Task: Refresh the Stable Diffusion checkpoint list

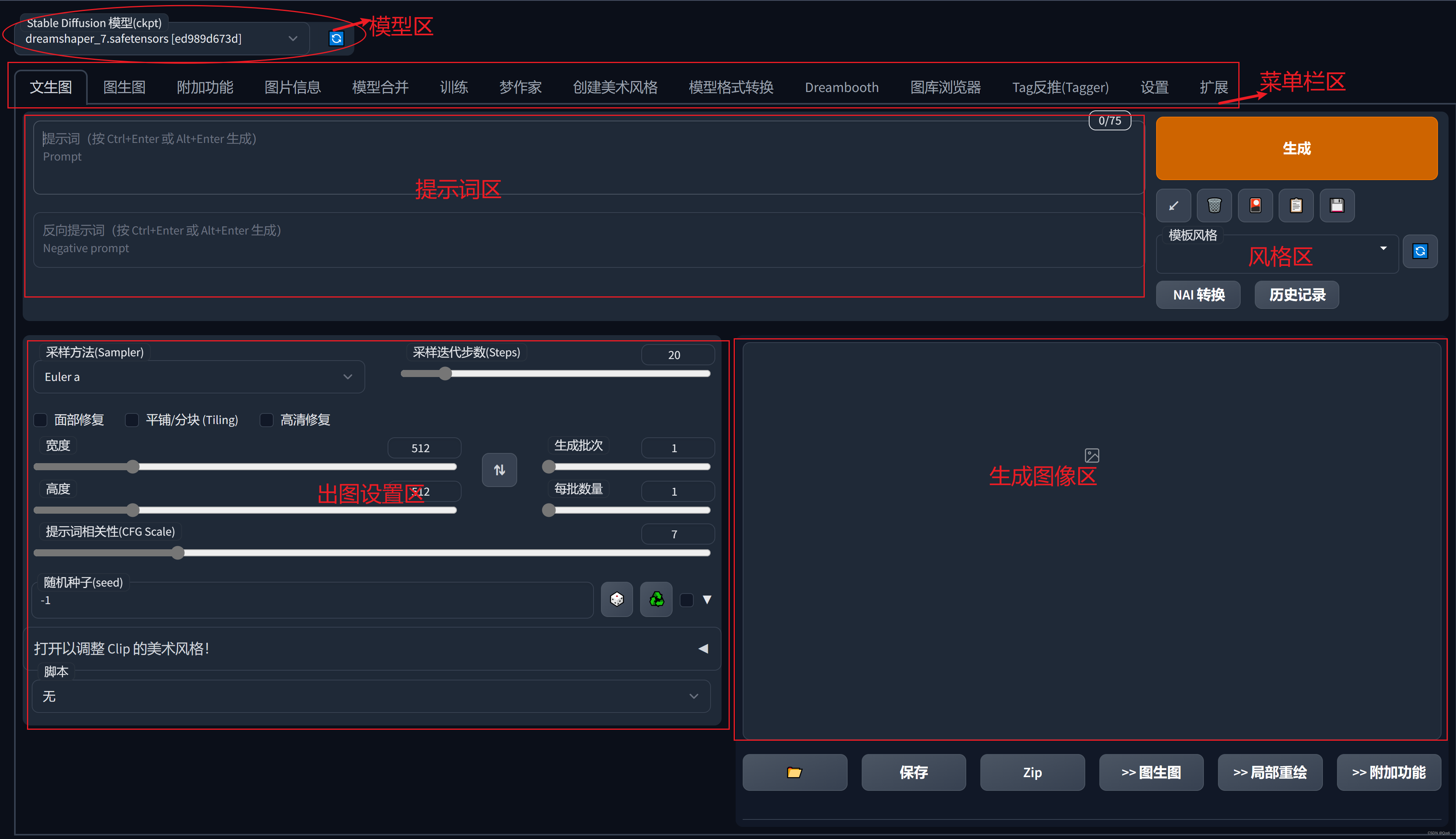Action: tap(336, 39)
